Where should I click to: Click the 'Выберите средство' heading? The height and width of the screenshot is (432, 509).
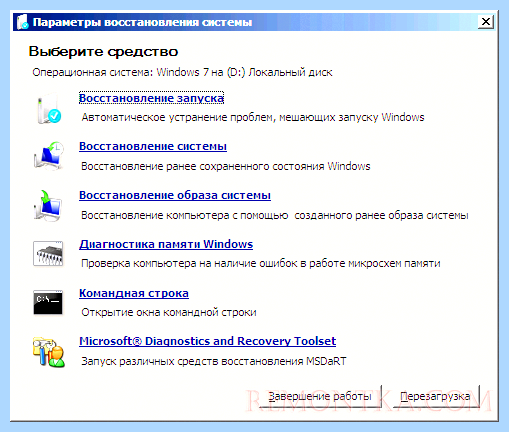click(x=103, y=52)
